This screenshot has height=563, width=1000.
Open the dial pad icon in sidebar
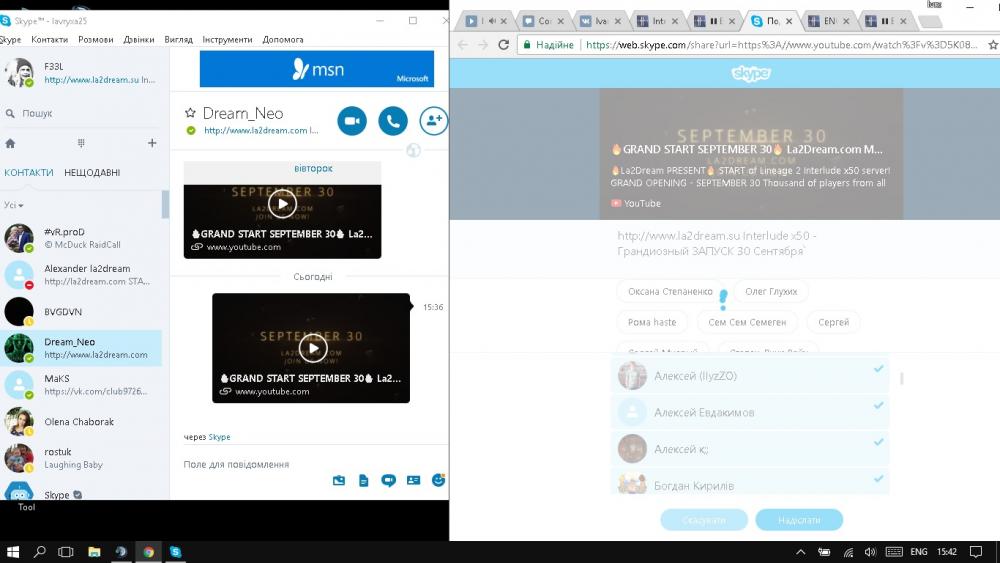click(x=81, y=144)
